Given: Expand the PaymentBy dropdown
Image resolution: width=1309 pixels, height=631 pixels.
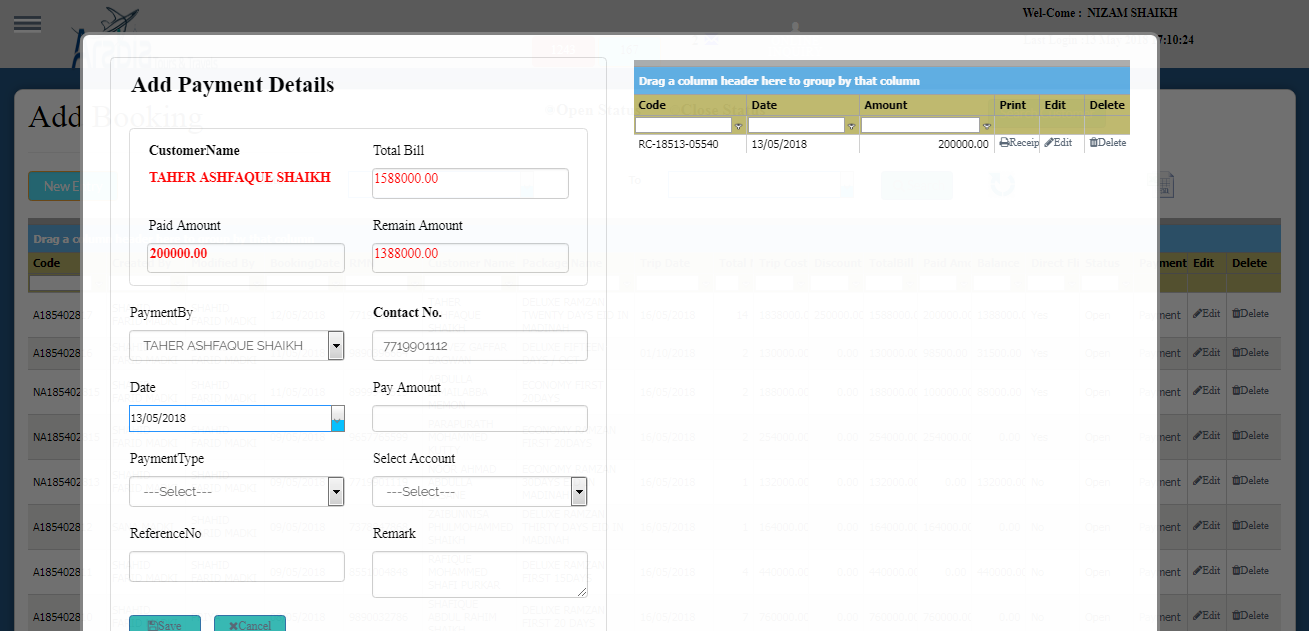Looking at the screenshot, I should point(336,346).
